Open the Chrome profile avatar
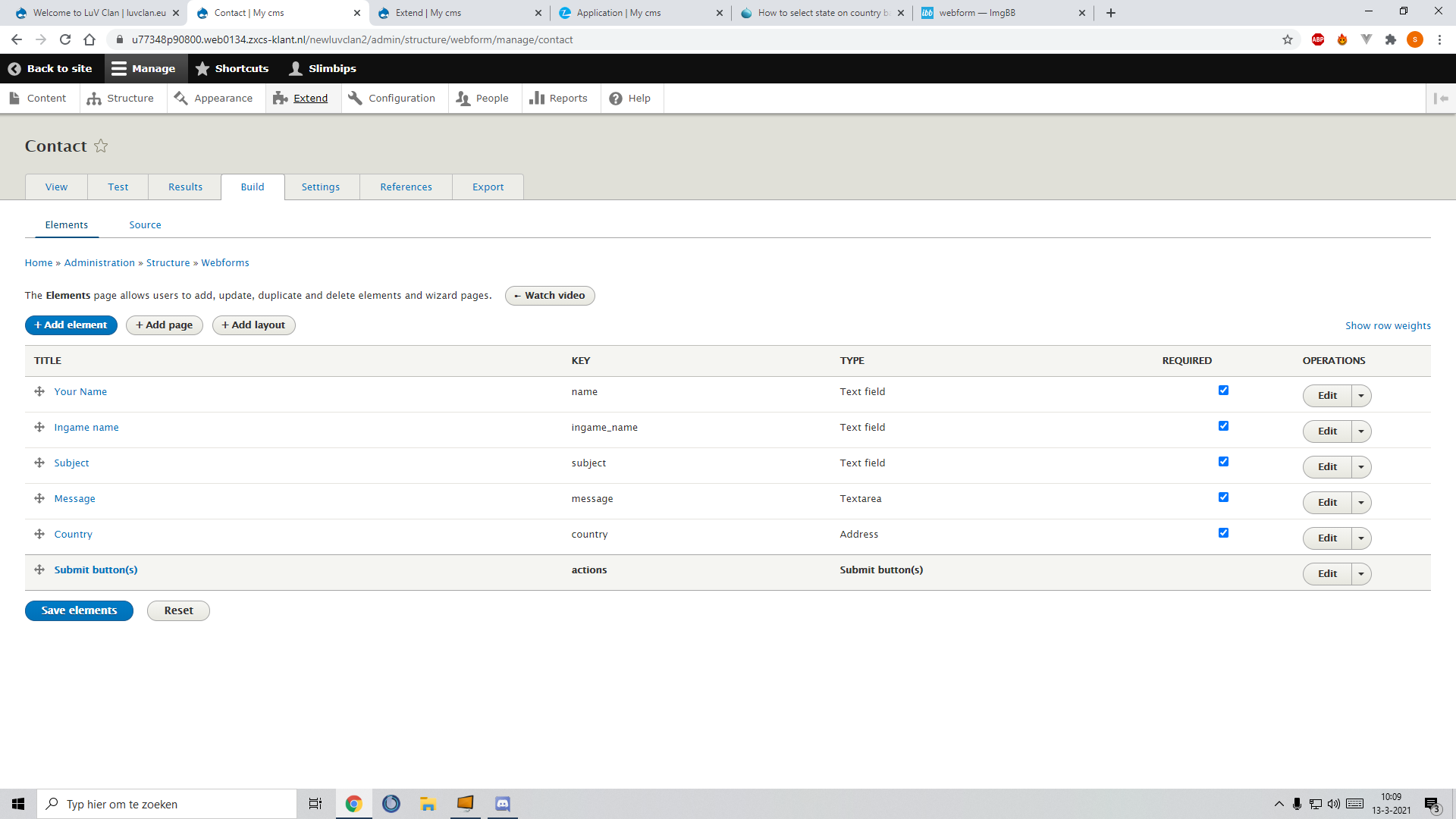Image resolution: width=1456 pixels, height=819 pixels. (x=1415, y=39)
